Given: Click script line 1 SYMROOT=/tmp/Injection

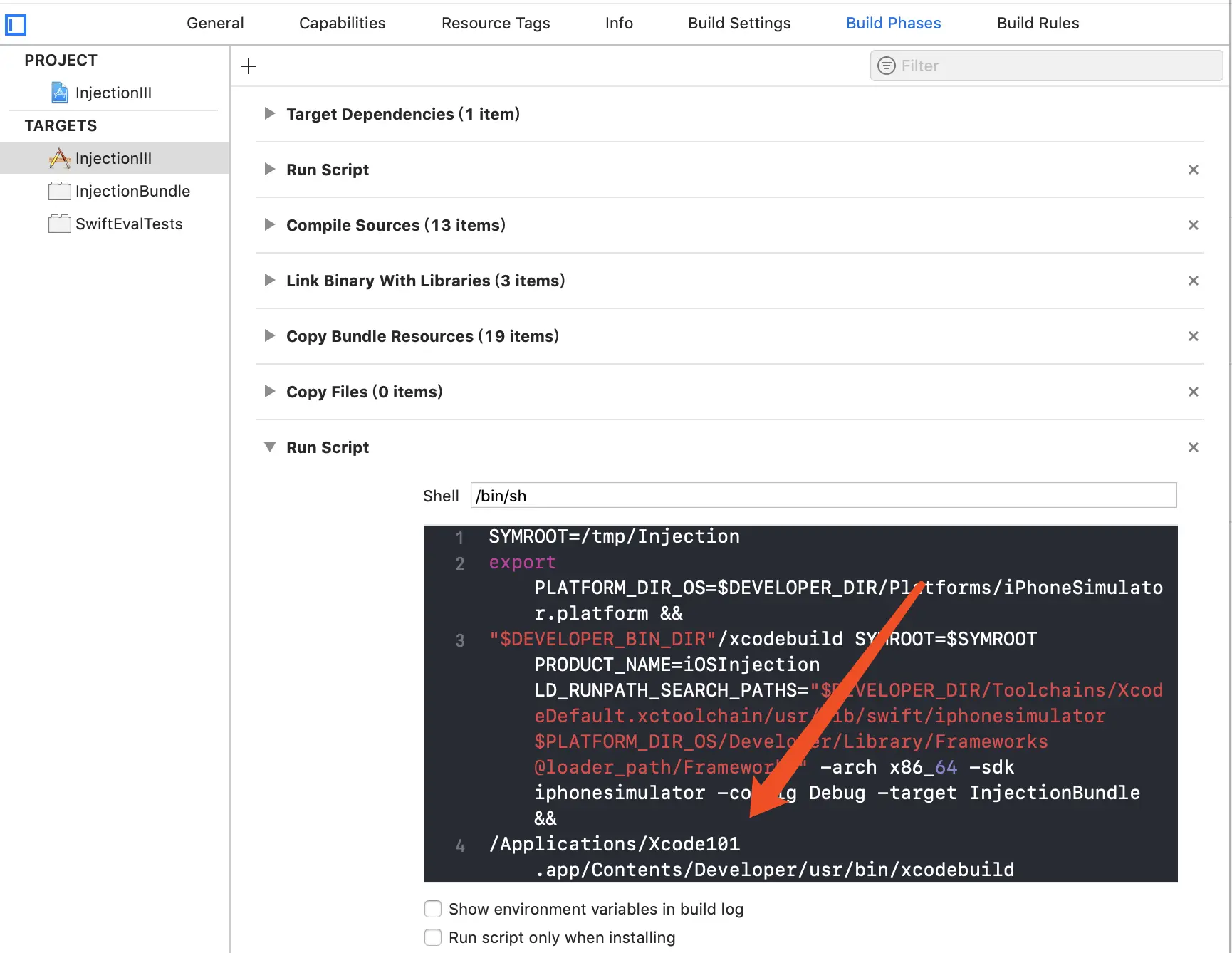Looking at the screenshot, I should point(614,536).
